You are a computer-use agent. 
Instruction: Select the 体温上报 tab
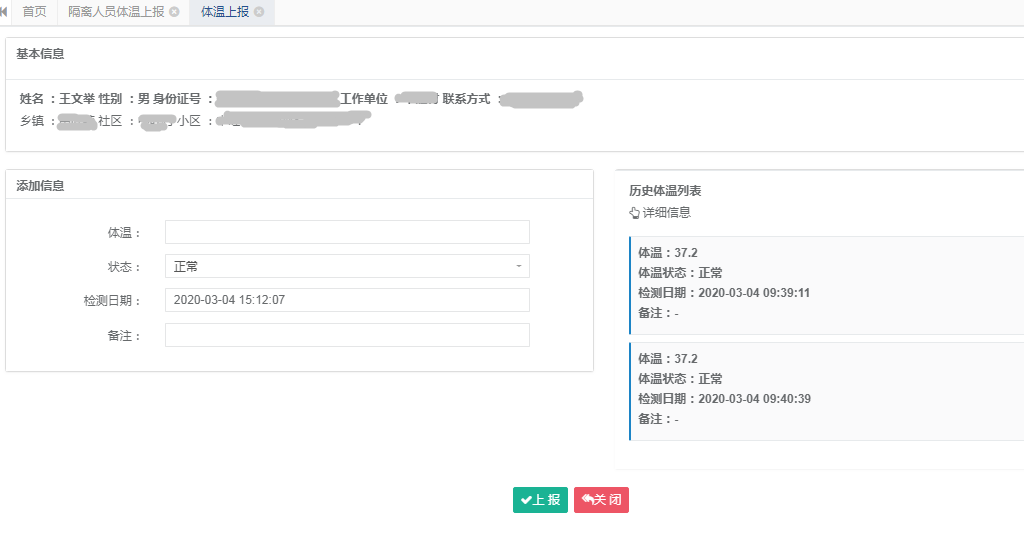224,12
